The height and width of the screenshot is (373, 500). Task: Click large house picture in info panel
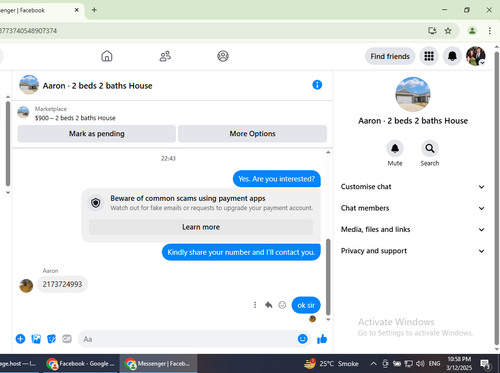413,94
